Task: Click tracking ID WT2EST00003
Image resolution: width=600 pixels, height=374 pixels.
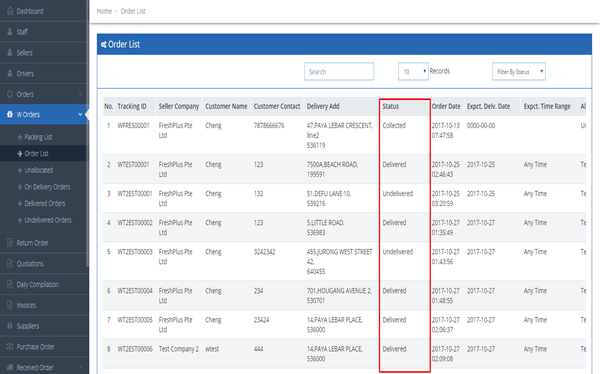Action: tap(135, 252)
